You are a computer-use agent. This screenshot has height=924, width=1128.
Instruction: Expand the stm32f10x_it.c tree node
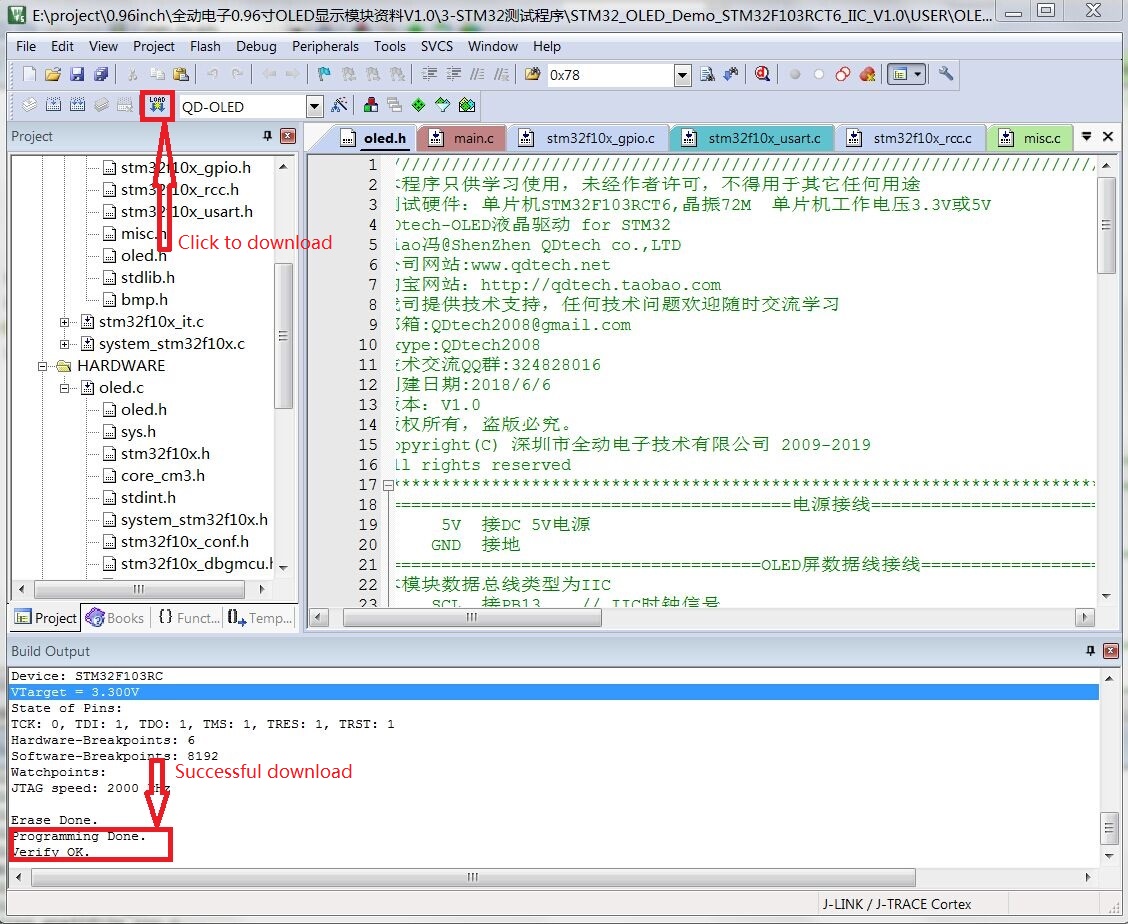pyautogui.click(x=65, y=322)
